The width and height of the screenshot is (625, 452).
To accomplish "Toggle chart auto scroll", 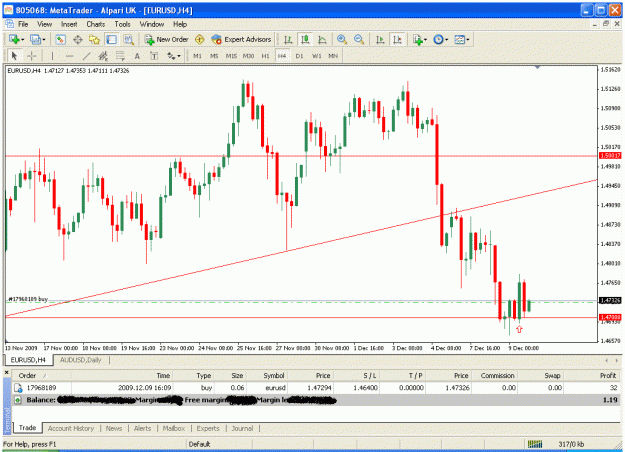I will pos(380,39).
